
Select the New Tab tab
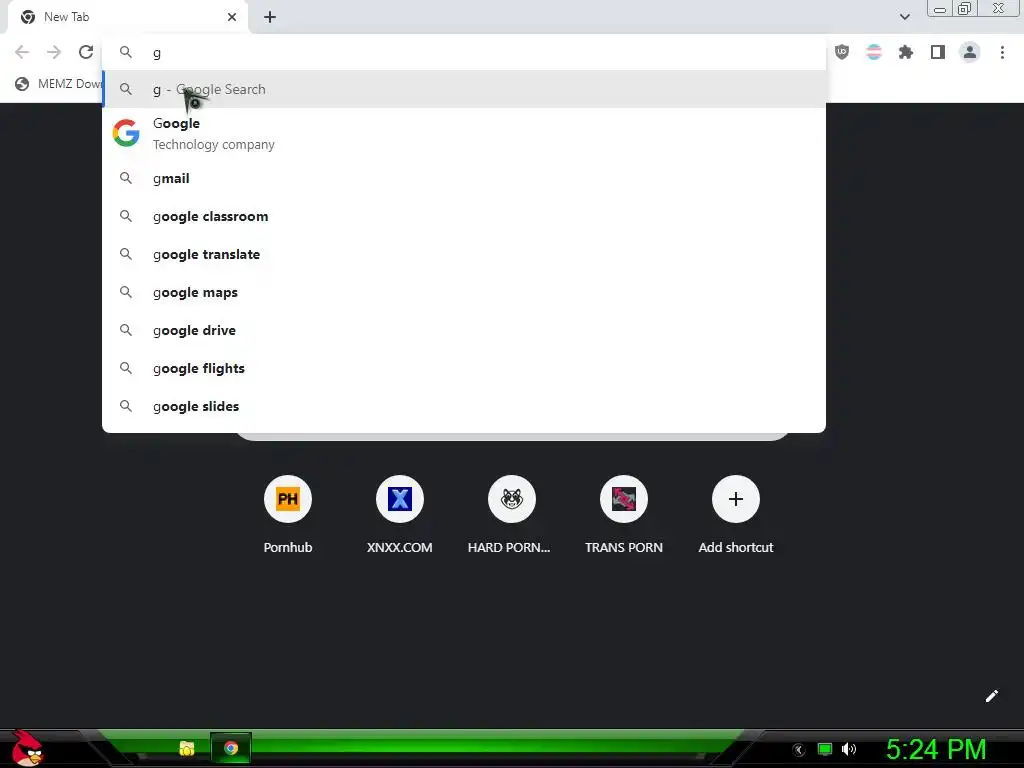(127, 17)
